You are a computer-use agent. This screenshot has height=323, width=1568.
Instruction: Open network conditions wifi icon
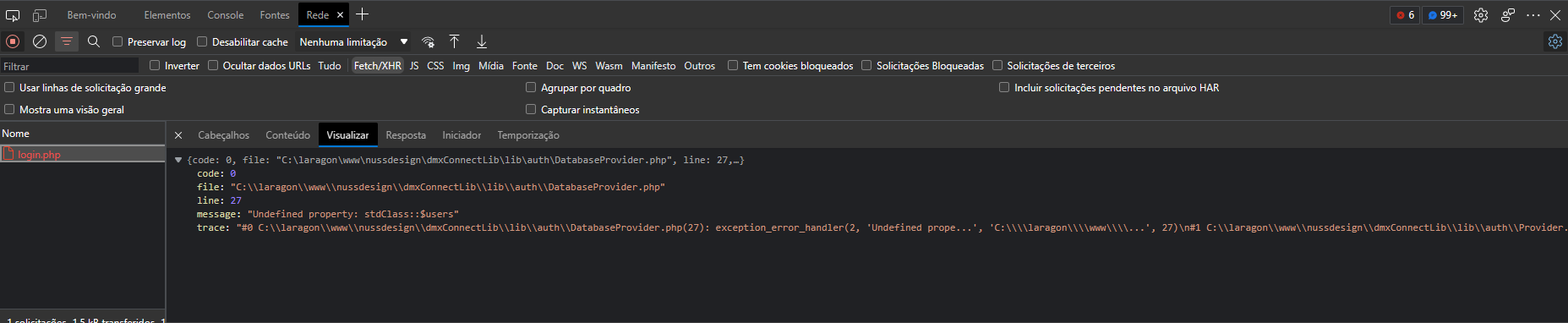coord(429,42)
